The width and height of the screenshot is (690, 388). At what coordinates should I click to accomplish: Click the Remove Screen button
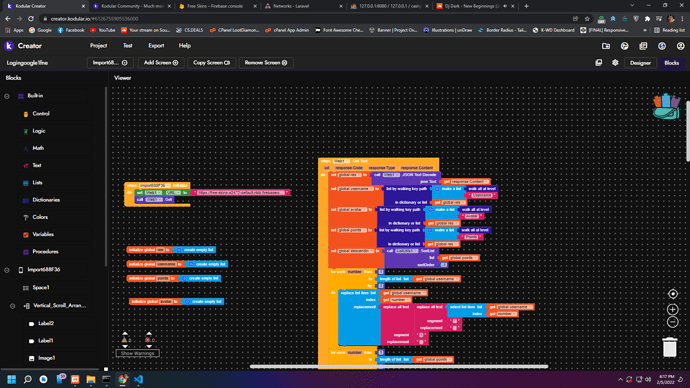tap(266, 63)
